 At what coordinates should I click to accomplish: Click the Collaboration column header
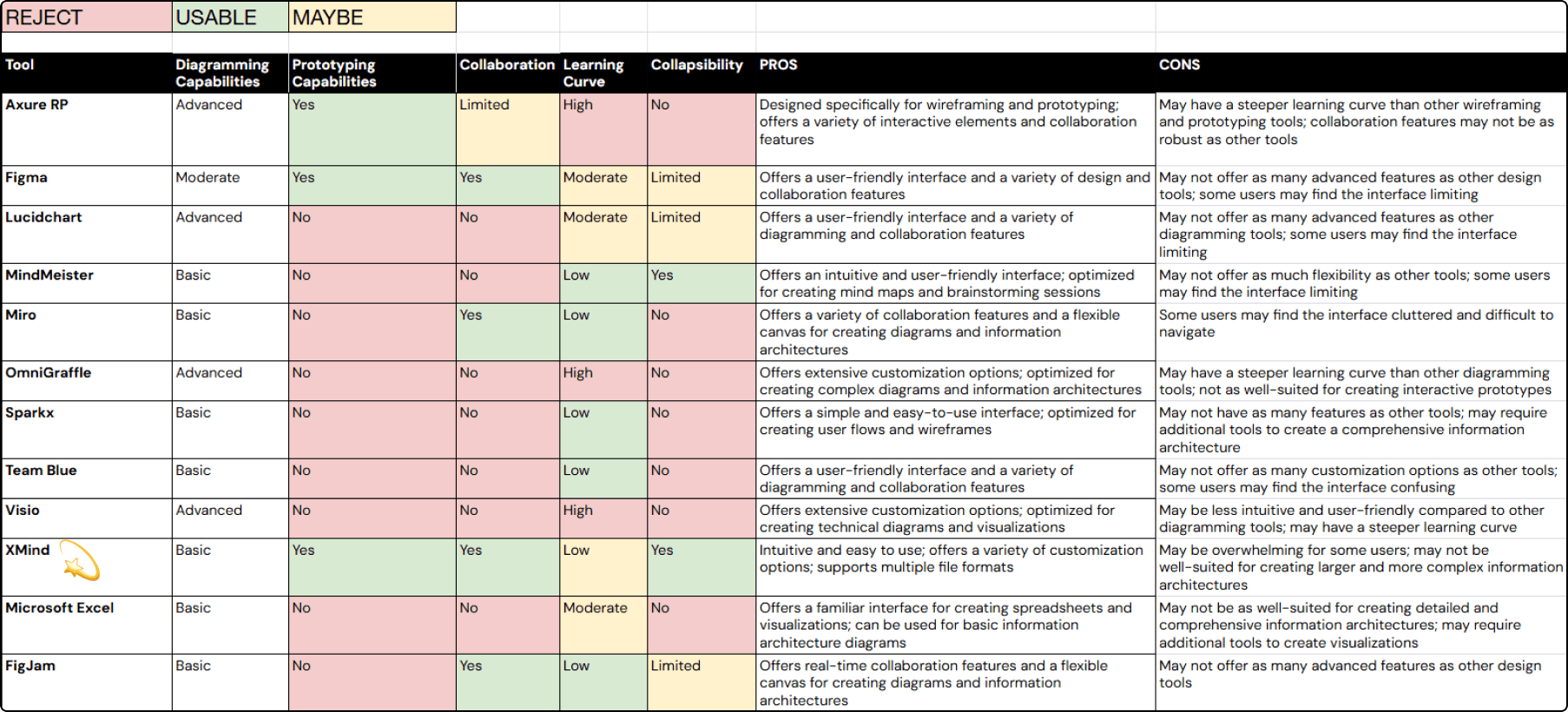coord(508,73)
